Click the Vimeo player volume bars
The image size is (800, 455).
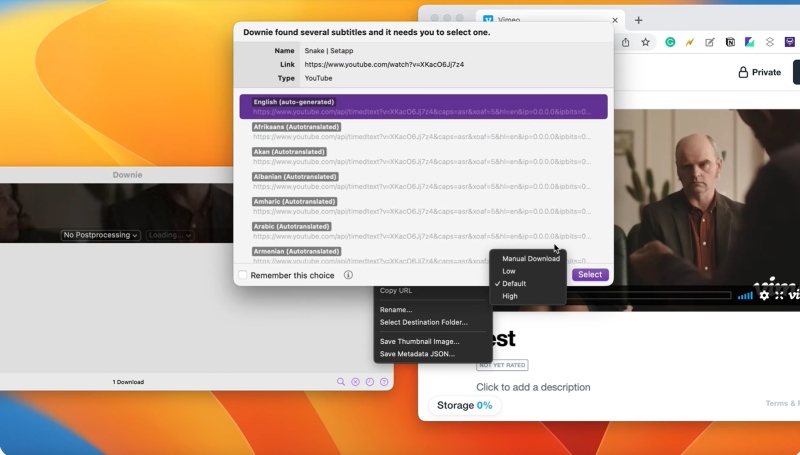click(x=745, y=295)
